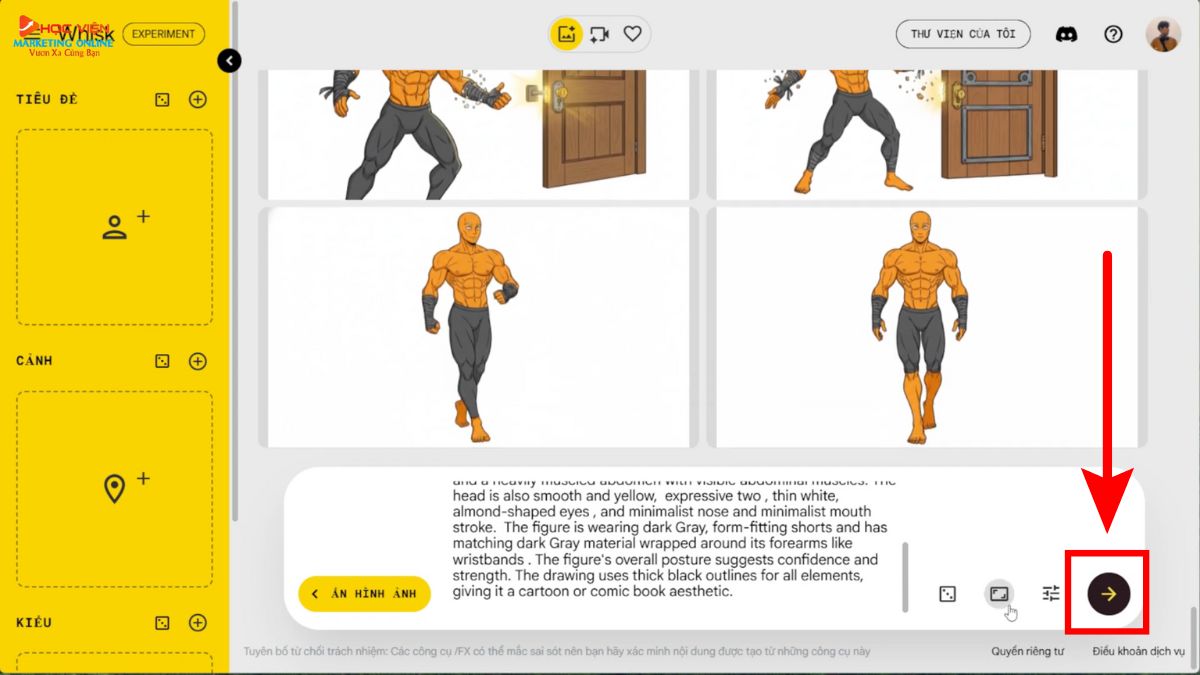Select the bottom-left walking figure image

coord(477,327)
